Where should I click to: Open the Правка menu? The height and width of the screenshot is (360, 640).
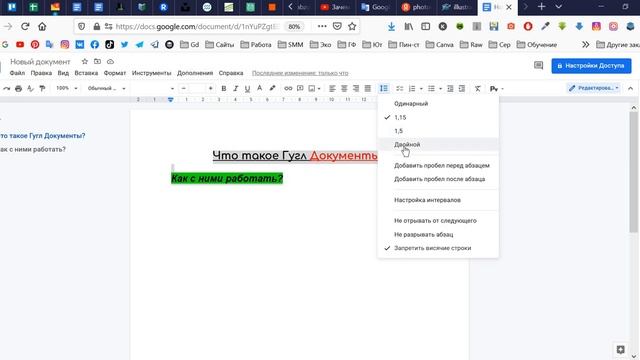click(41, 73)
